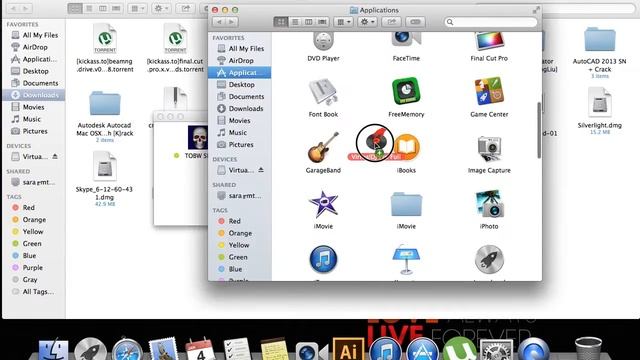Click the Applications window vertical scrollbar
The height and width of the screenshot is (360, 640).
(539, 130)
